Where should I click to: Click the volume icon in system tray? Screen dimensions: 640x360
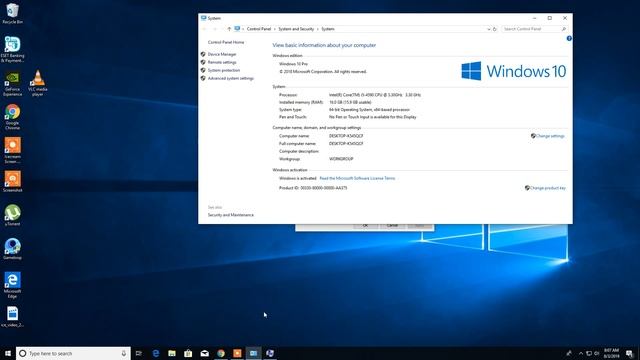[x=596, y=353]
